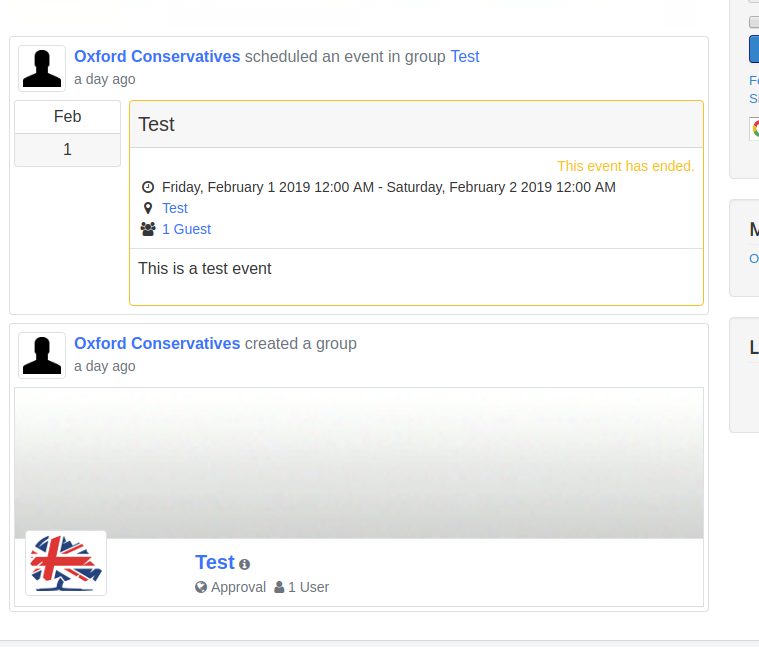
Task: Click the group cover banner image
Action: pyautogui.click(x=359, y=463)
